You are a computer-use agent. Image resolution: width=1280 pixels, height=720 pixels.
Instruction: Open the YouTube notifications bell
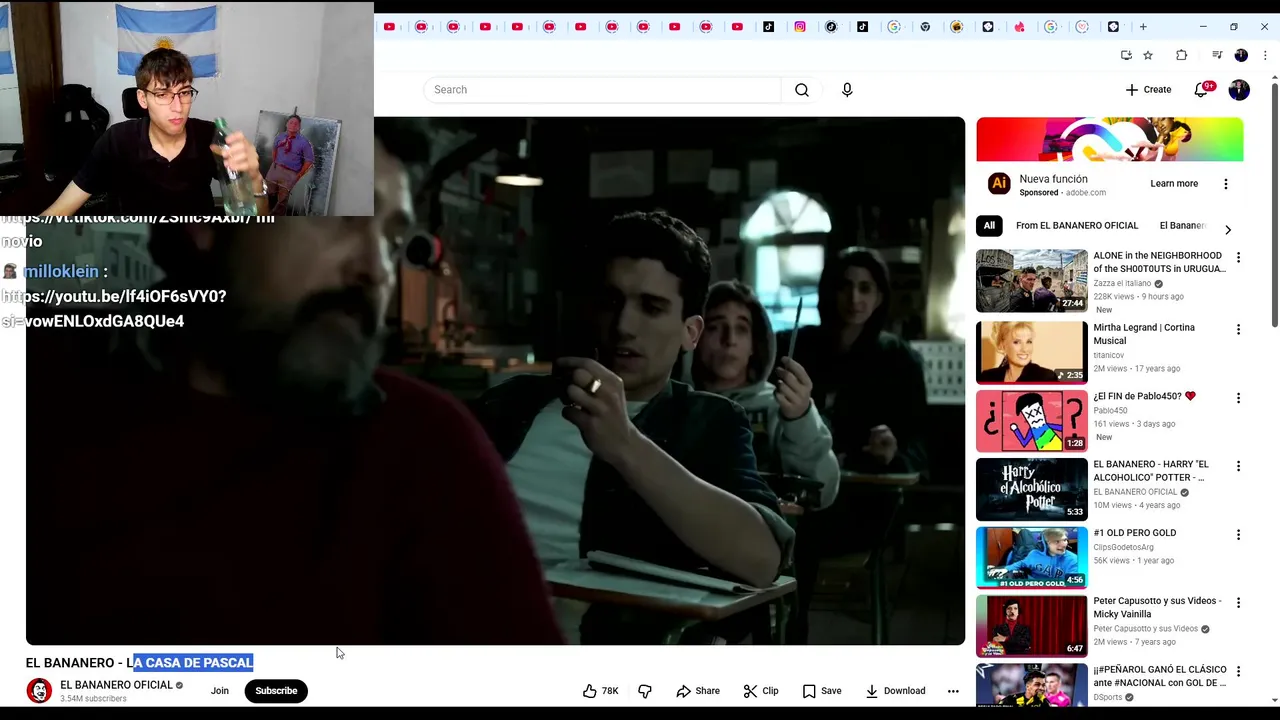(x=1201, y=90)
